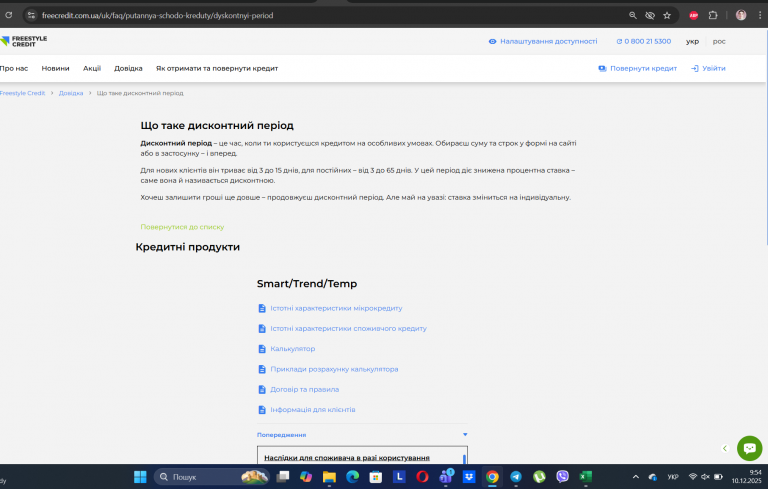Open the ABP Adblock Plus extension

(694, 15)
